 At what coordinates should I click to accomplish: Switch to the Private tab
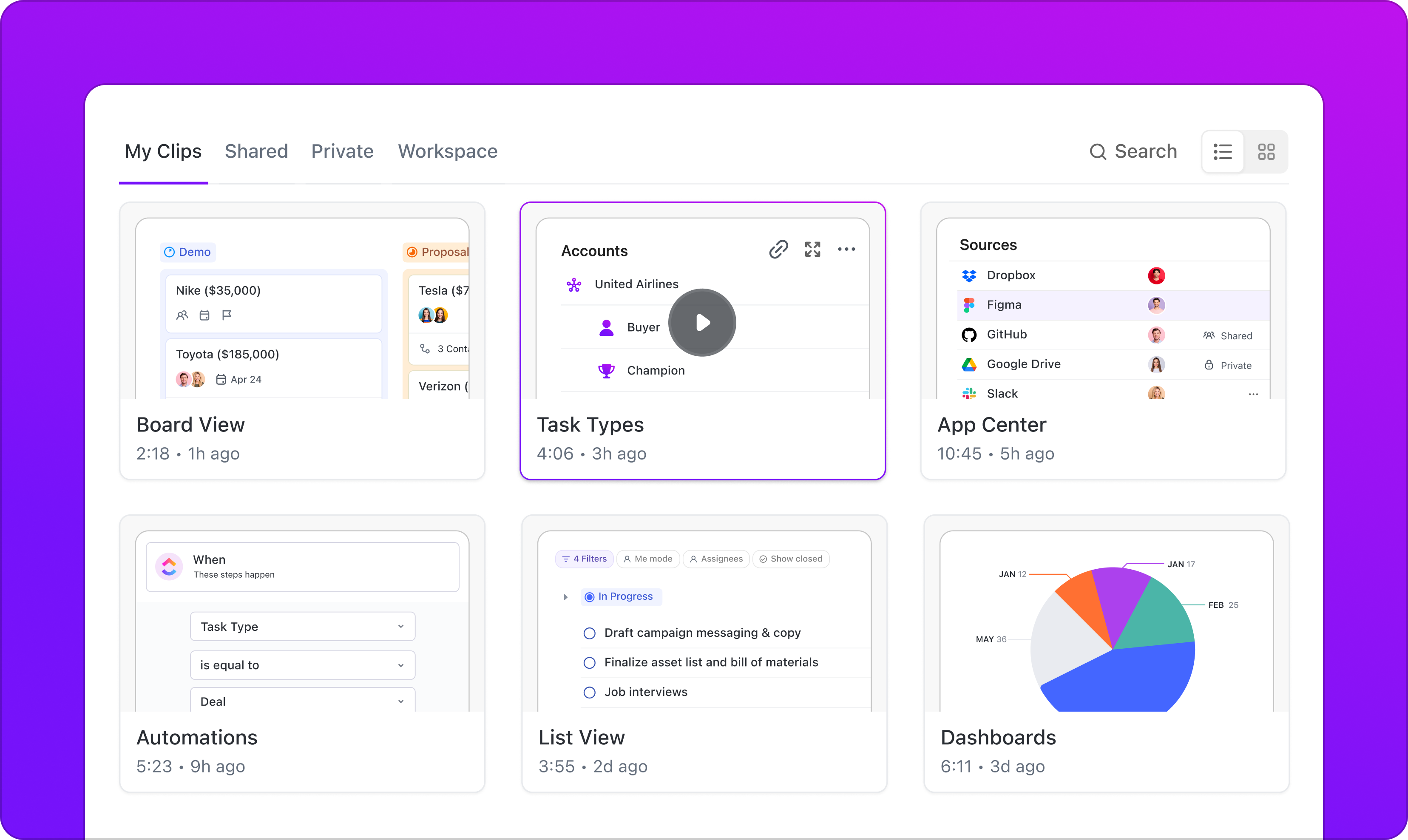coord(343,151)
